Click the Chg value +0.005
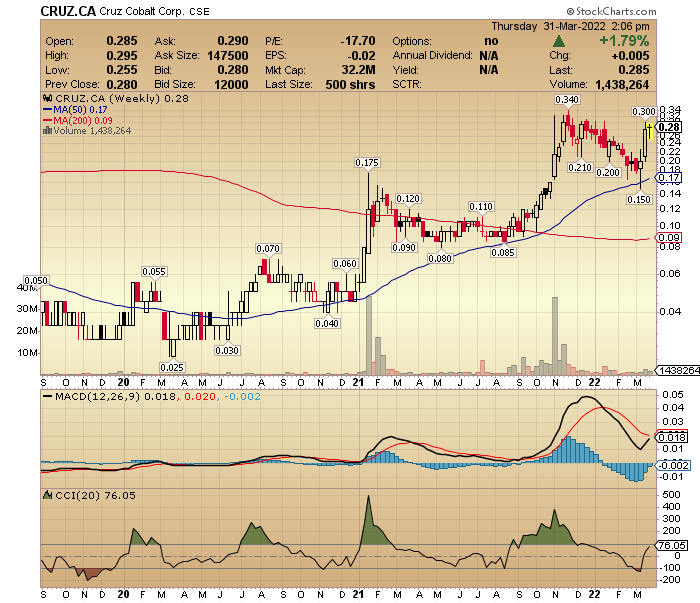Viewport: 700px width, 603px height. 630,56
